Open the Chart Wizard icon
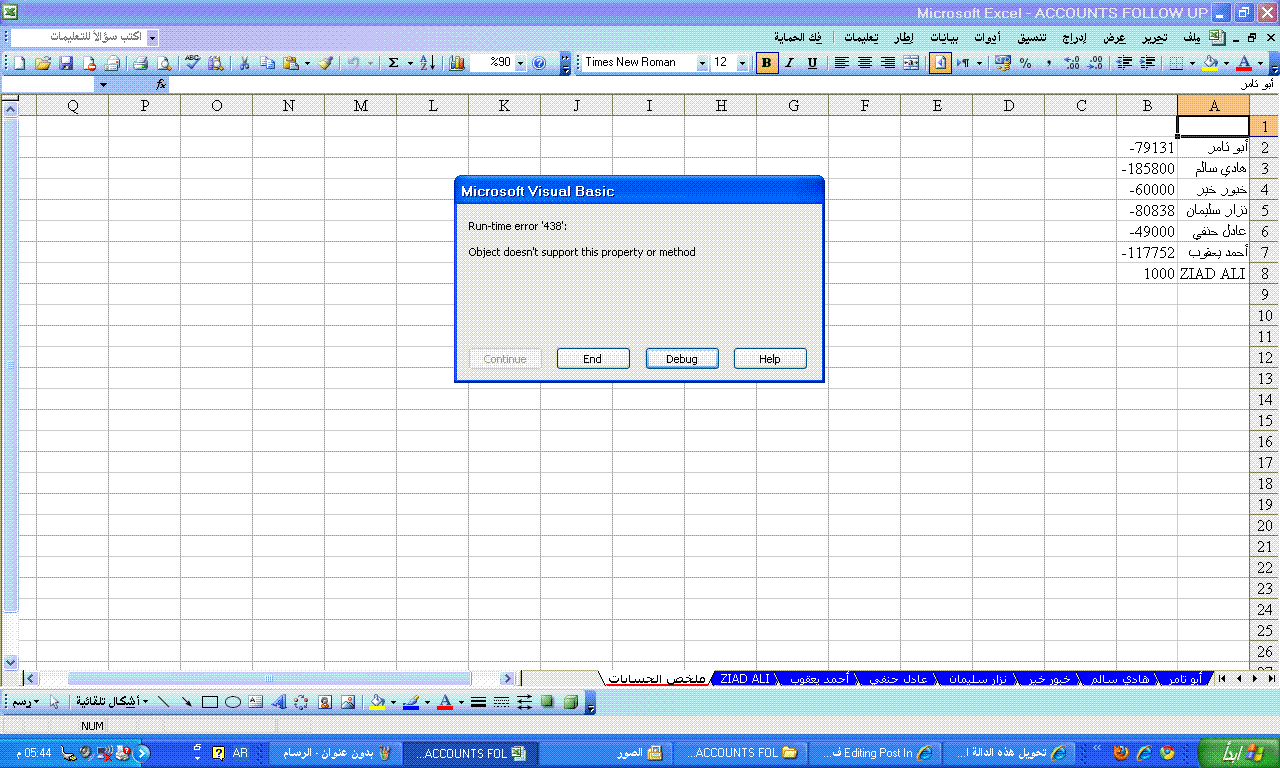Image resolution: width=1280 pixels, height=768 pixels. point(457,62)
